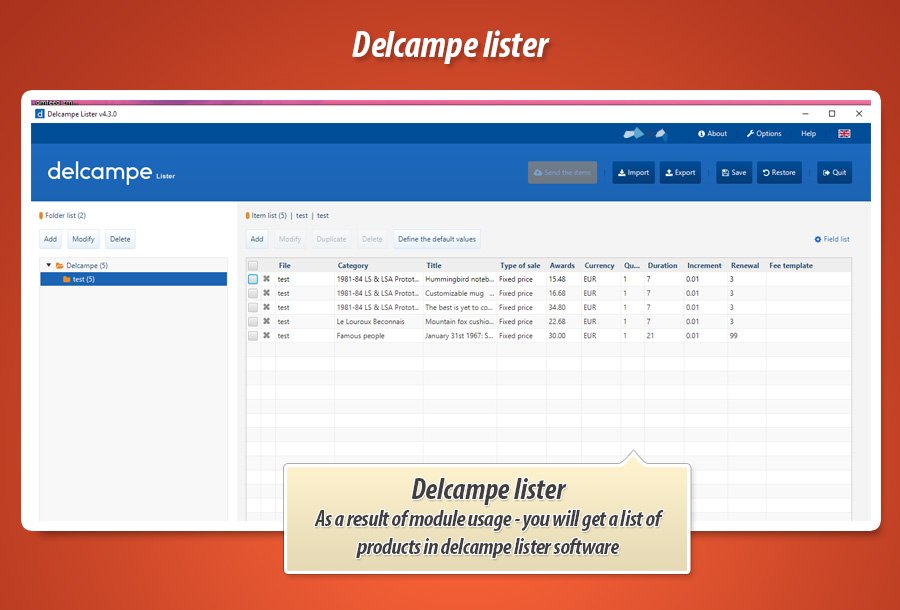Check the box for Hummingbird notebook item

tap(253, 279)
